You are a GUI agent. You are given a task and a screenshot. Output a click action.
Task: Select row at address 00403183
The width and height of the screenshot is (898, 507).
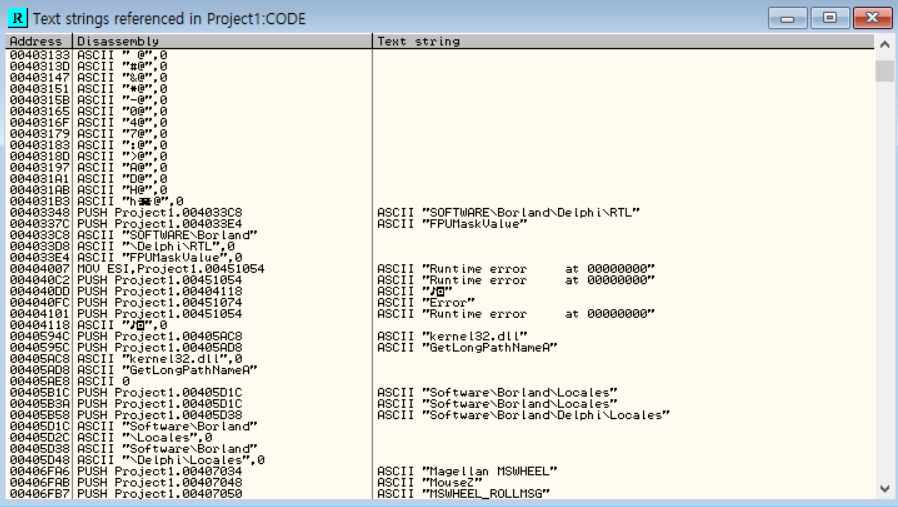tap(440, 145)
